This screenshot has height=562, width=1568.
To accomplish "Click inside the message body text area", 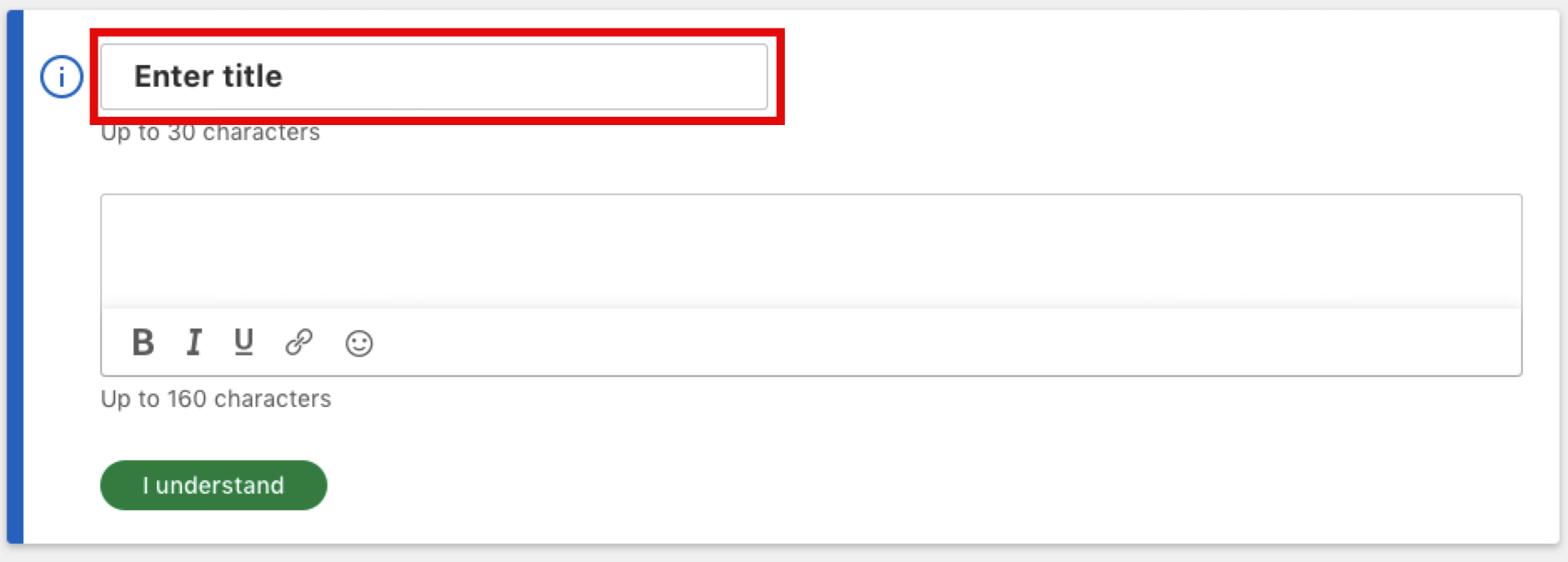I will pyautogui.click(x=811, y=252).
